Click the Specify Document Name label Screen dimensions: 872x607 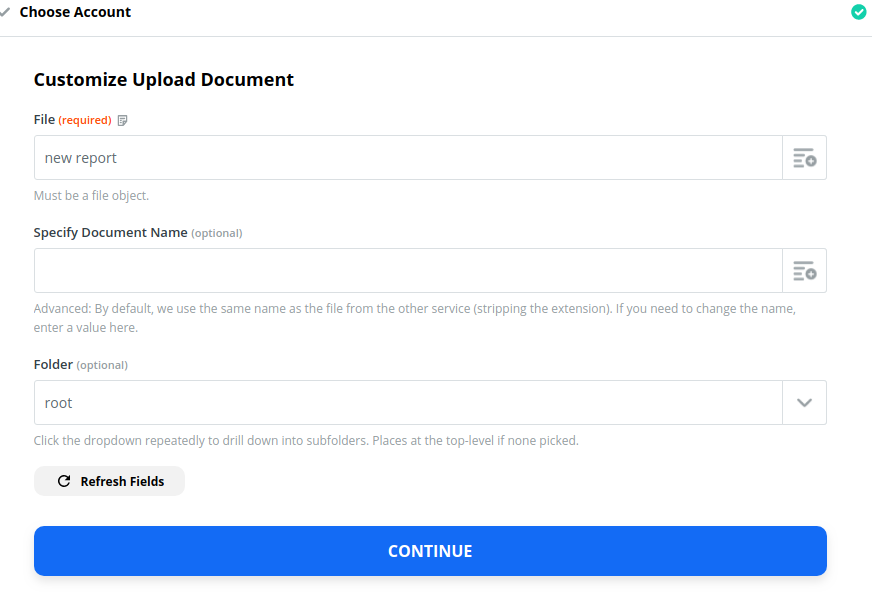111,233
